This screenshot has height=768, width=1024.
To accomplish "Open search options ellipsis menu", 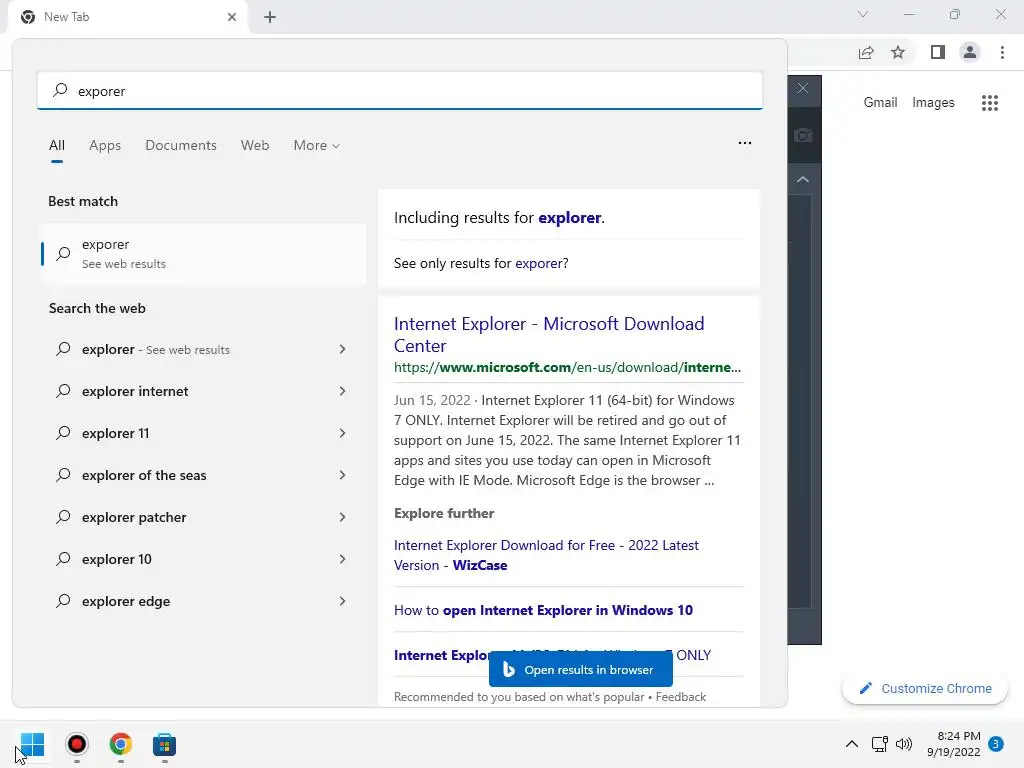I will point(744,143).
